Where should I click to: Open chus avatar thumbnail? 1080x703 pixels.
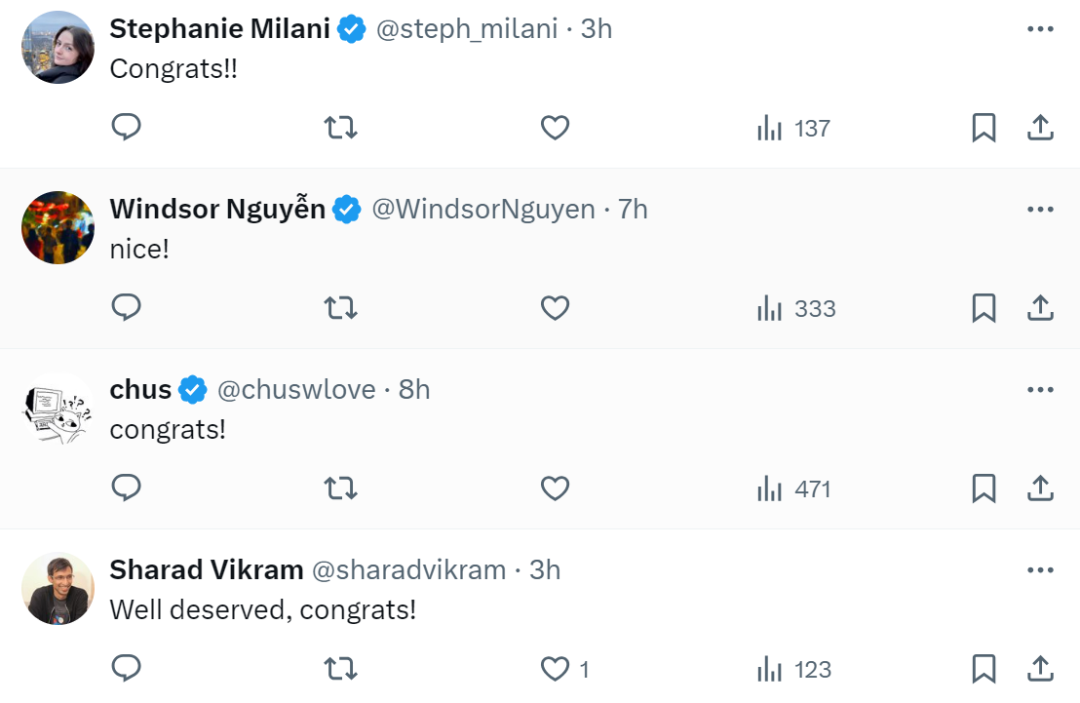click(x=58, y=408)
